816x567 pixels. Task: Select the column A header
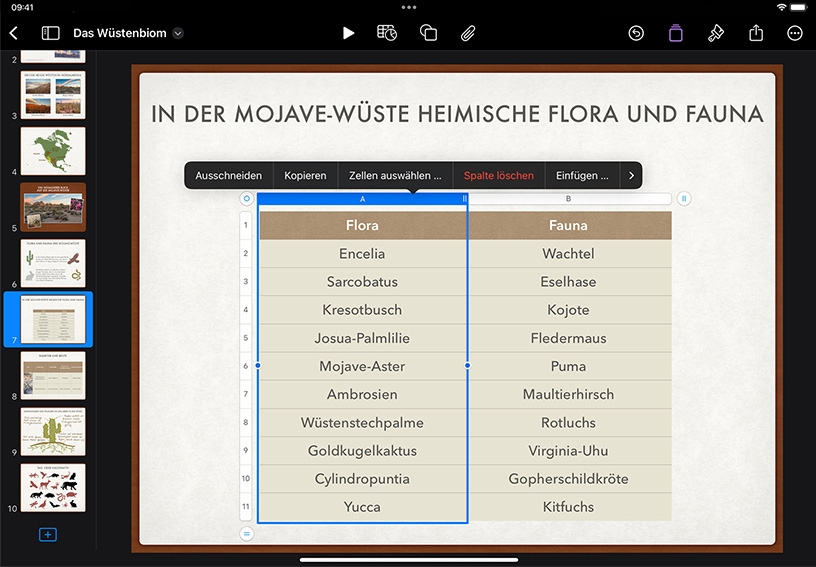[362, 199]
